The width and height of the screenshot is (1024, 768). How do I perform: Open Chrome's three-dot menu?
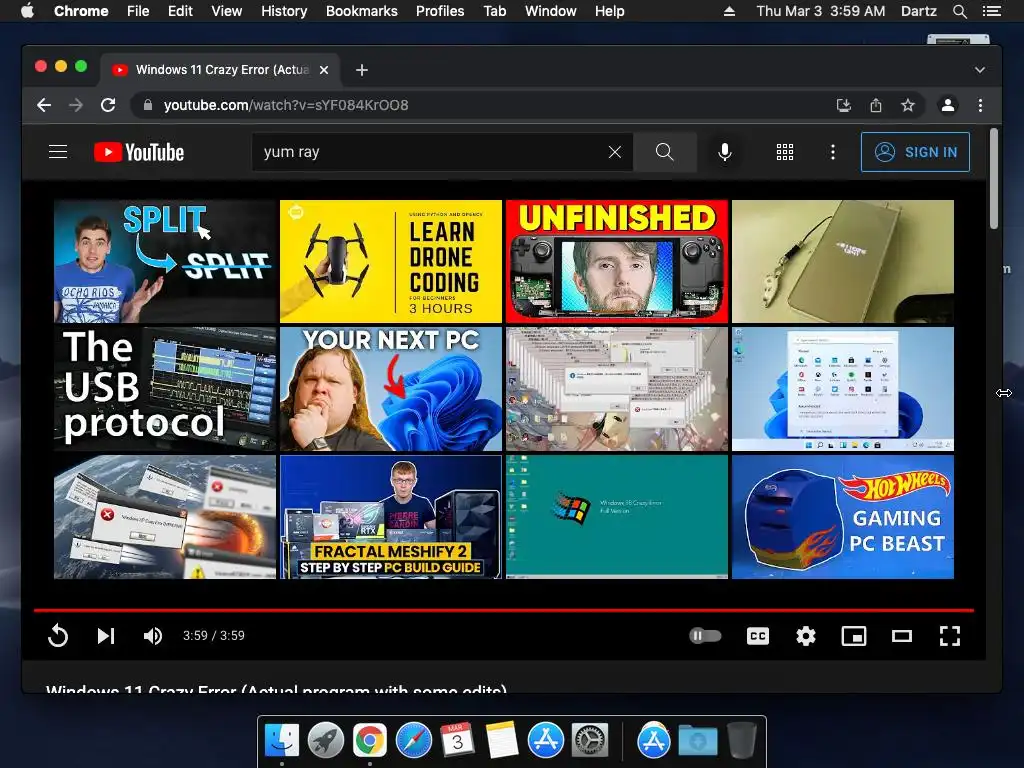980,105
